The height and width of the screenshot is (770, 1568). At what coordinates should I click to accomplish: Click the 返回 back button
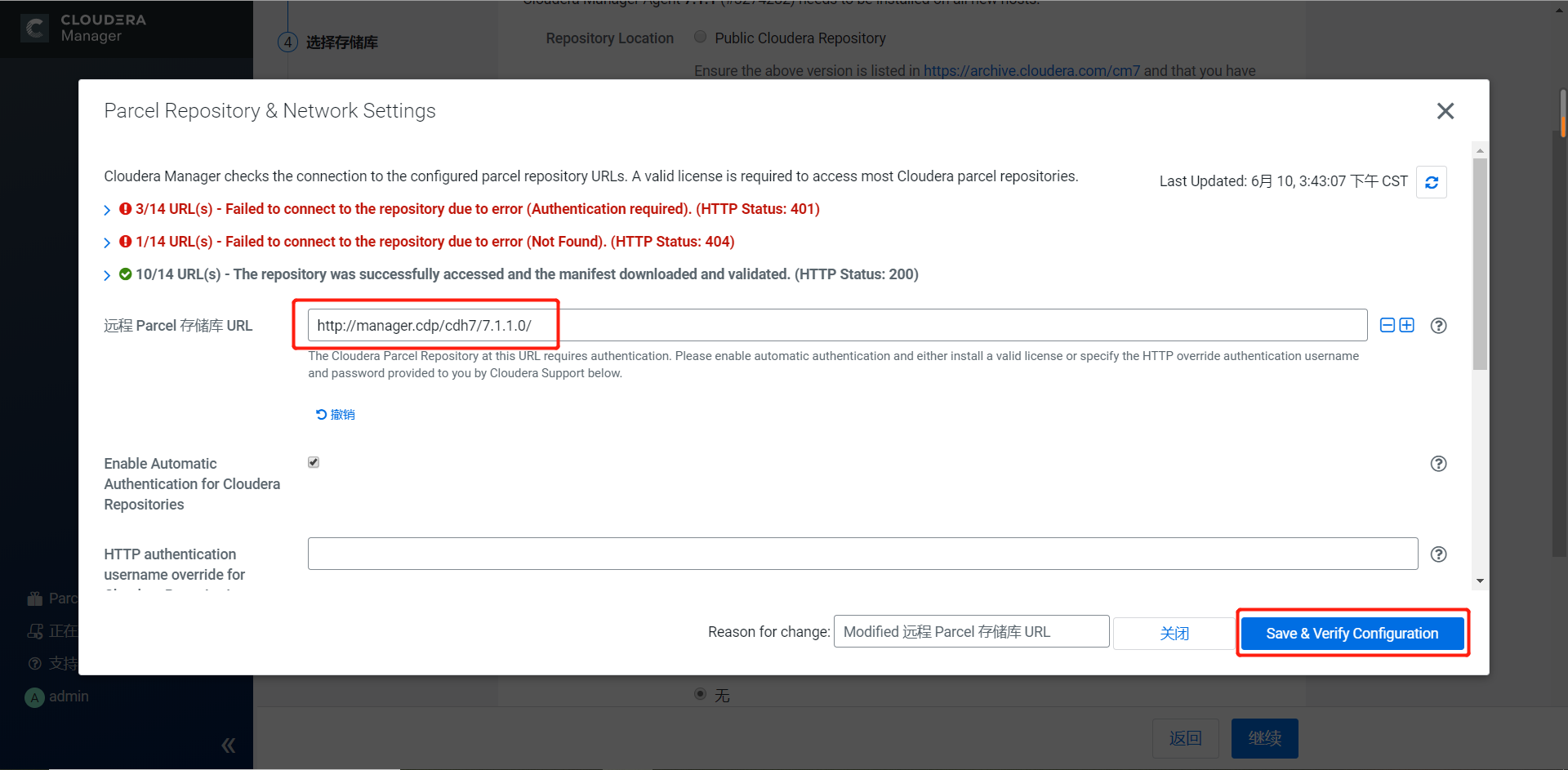(x=1186, y=738)
